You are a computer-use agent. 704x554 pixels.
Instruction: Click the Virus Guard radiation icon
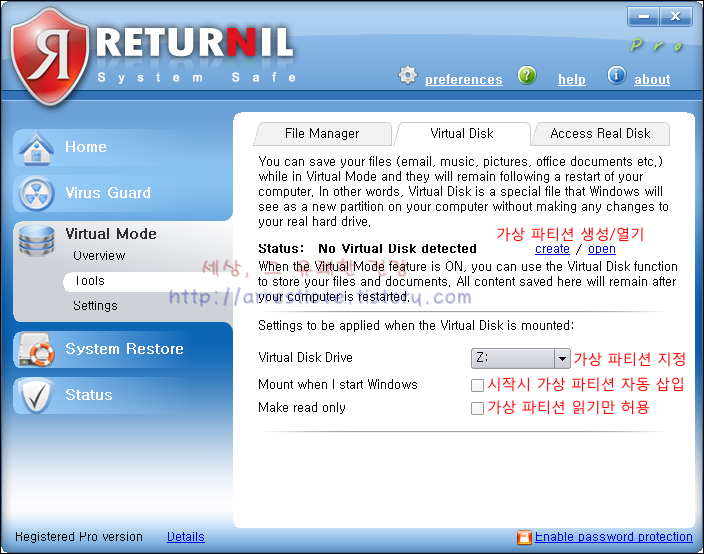click(36, 193)
